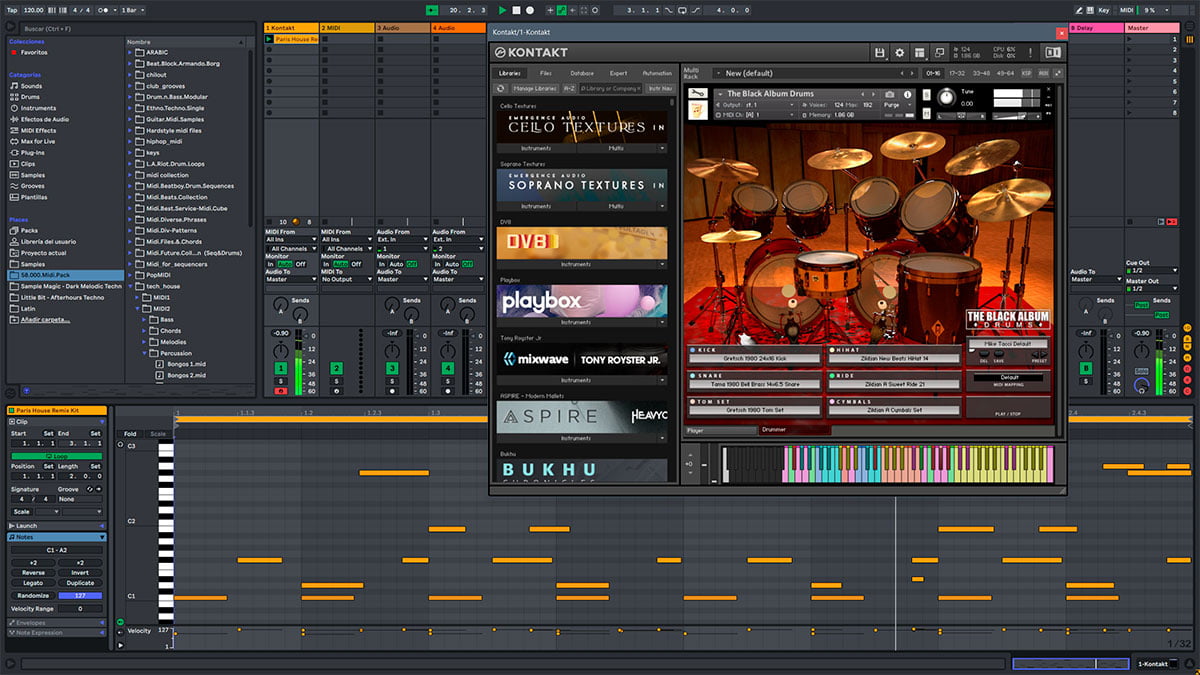Toggle track 3 activator button
Screen dimensions: 1200x675
point(392,369)
